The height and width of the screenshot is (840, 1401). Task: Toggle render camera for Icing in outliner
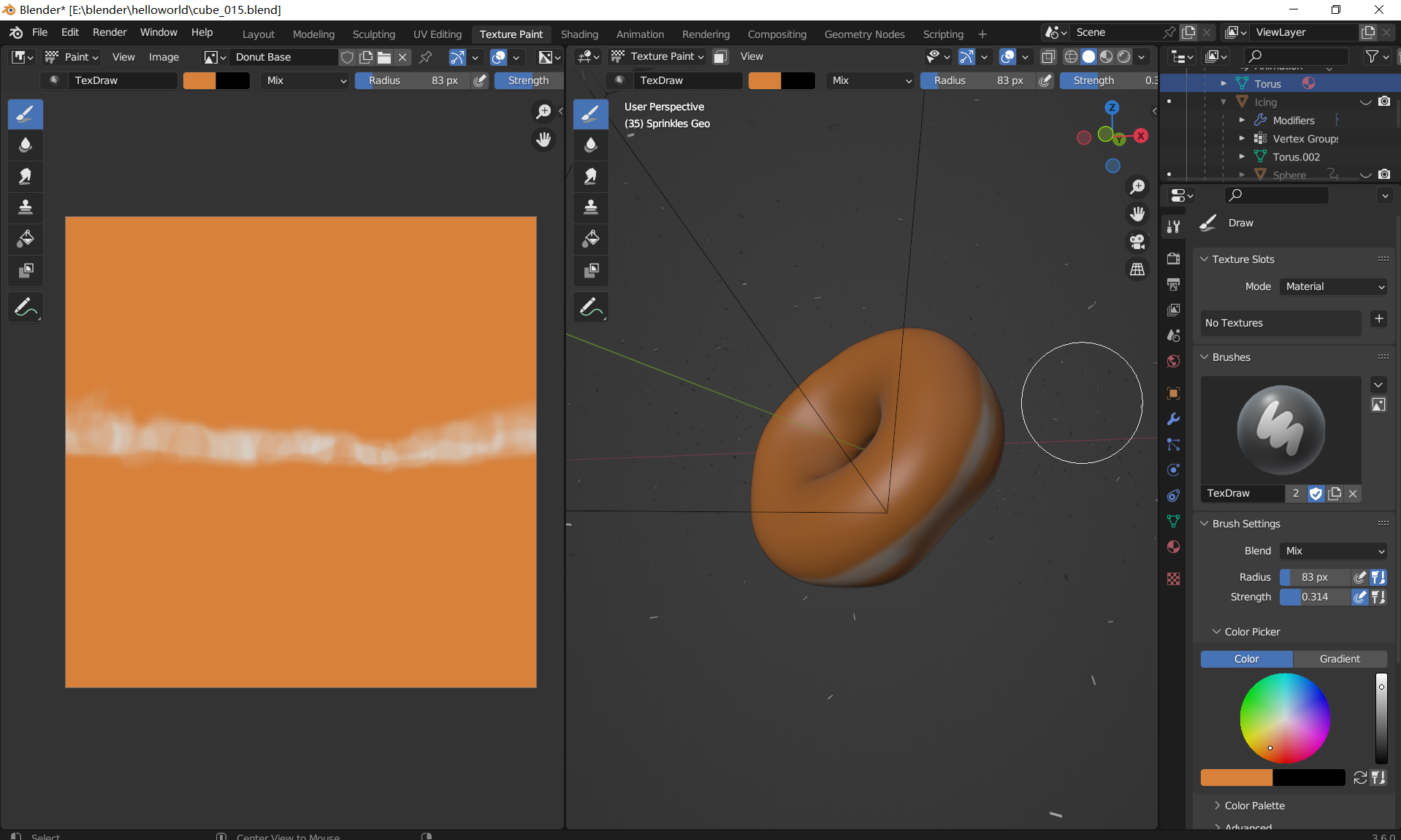tap(1384, 102)
